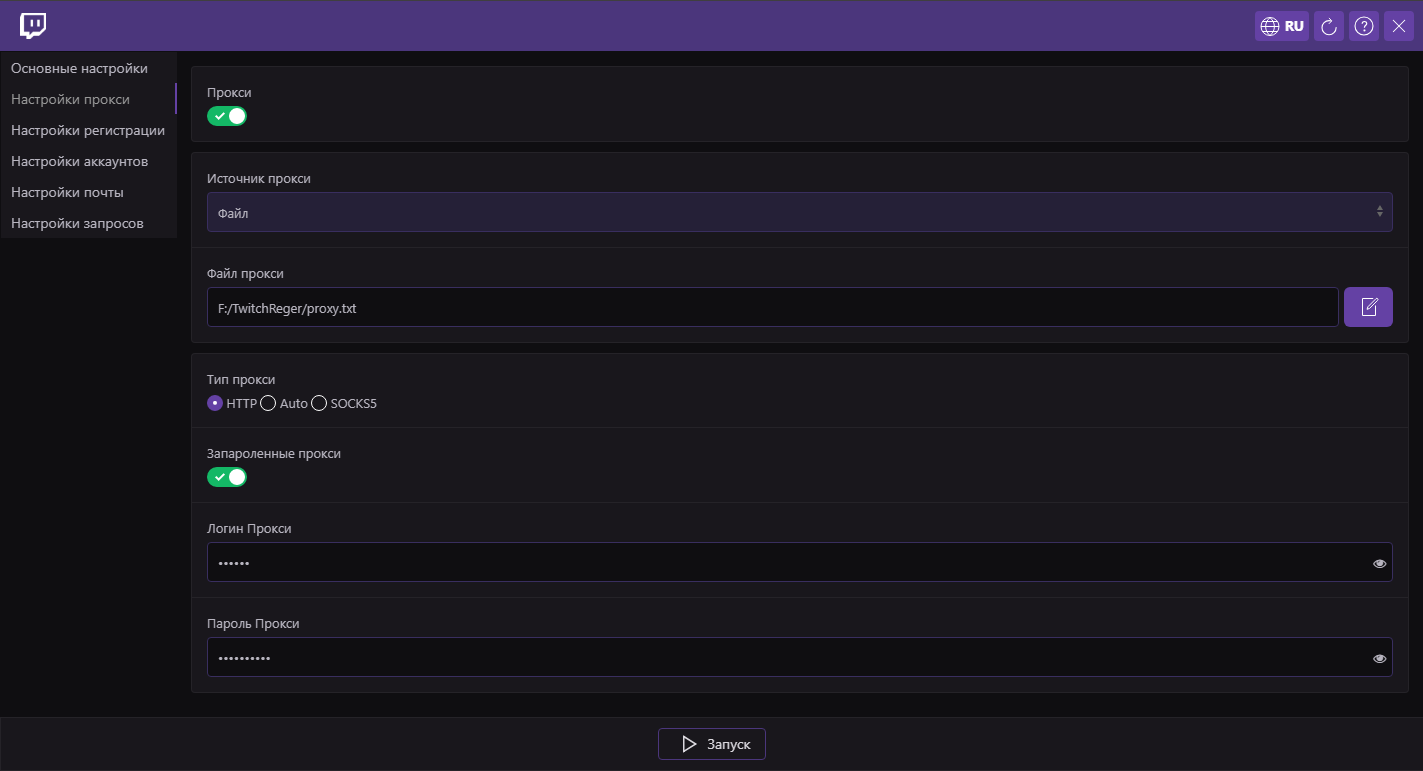
Task: Switch to Настройки регистрации section
Action: (x=88, y=130)
